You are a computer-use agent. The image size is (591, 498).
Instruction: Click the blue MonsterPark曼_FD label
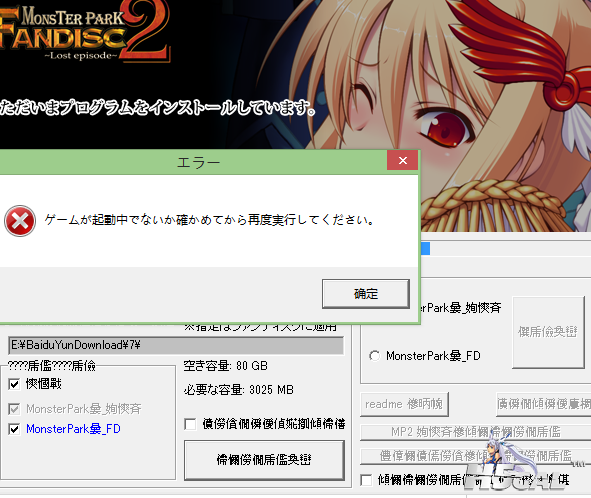point(73,429)
